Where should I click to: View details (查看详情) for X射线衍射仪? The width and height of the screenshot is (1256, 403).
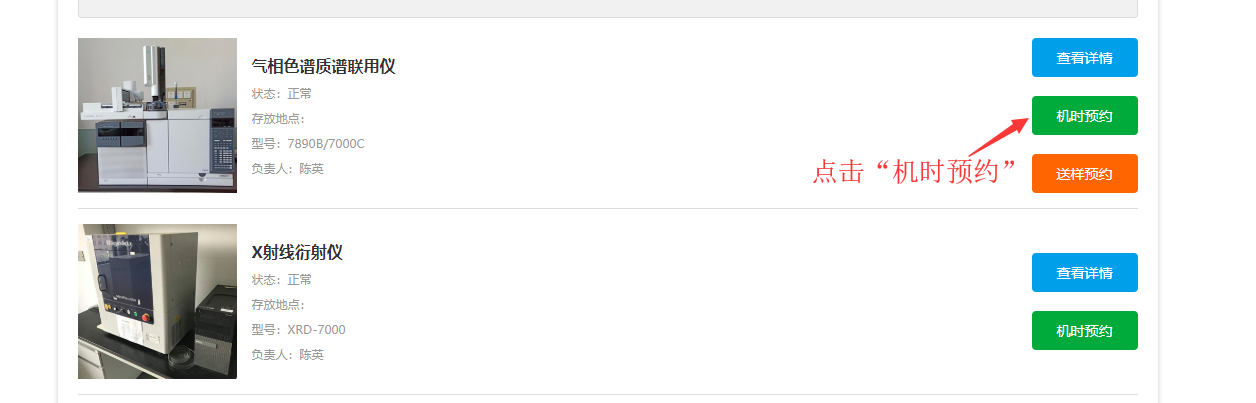coord(1084,273)
